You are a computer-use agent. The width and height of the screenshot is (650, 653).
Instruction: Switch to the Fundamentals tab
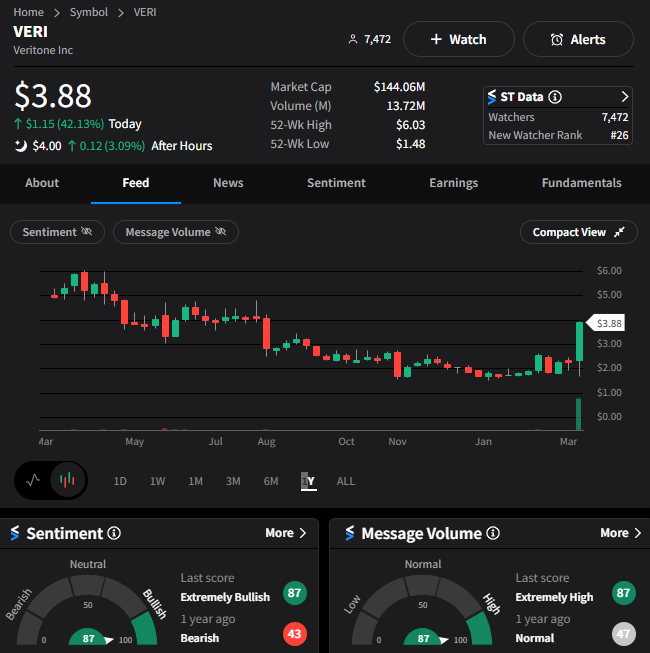(581, 183)
